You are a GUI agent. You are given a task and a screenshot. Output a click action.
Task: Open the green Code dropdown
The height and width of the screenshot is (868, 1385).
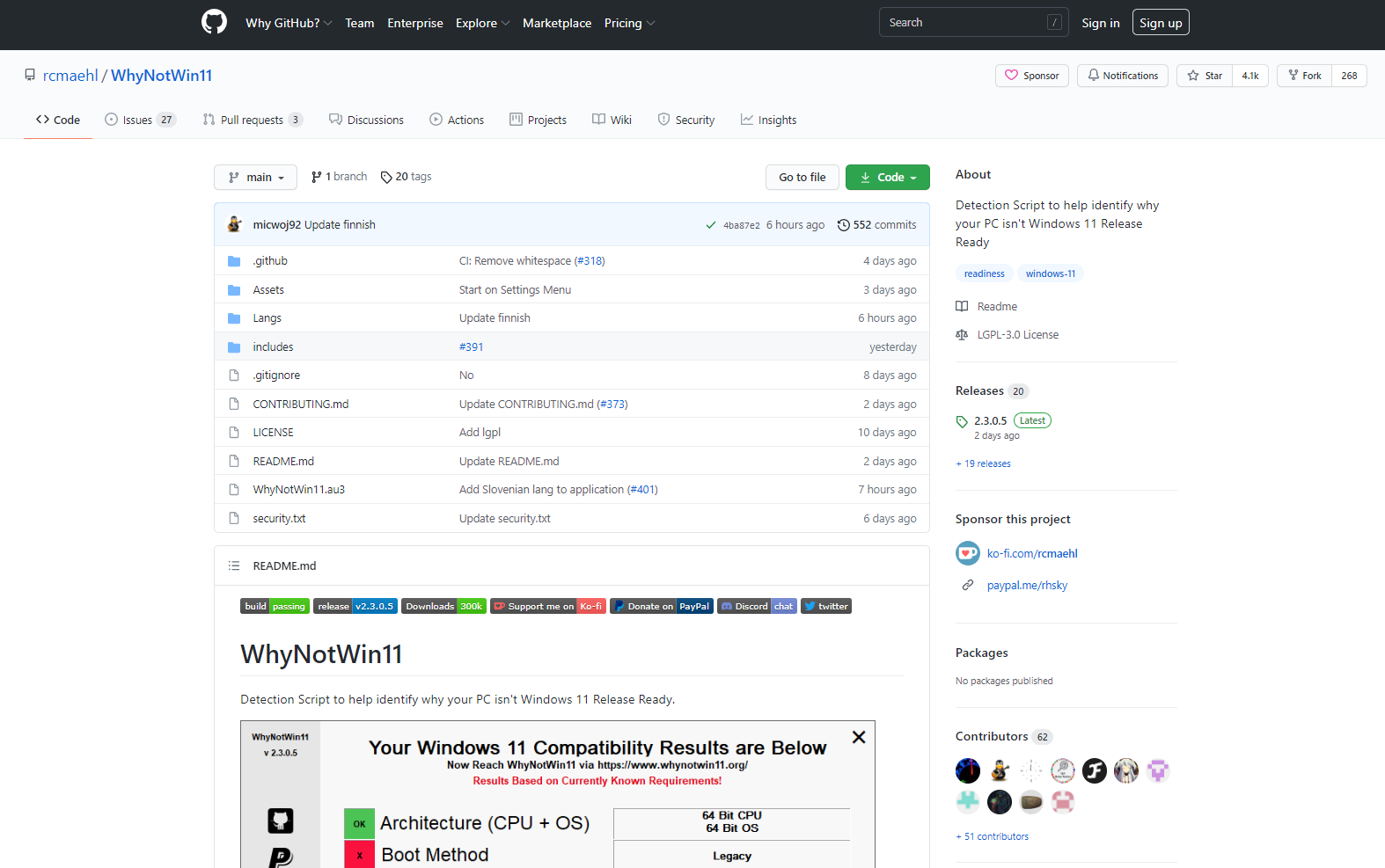[x=888, y=177]
